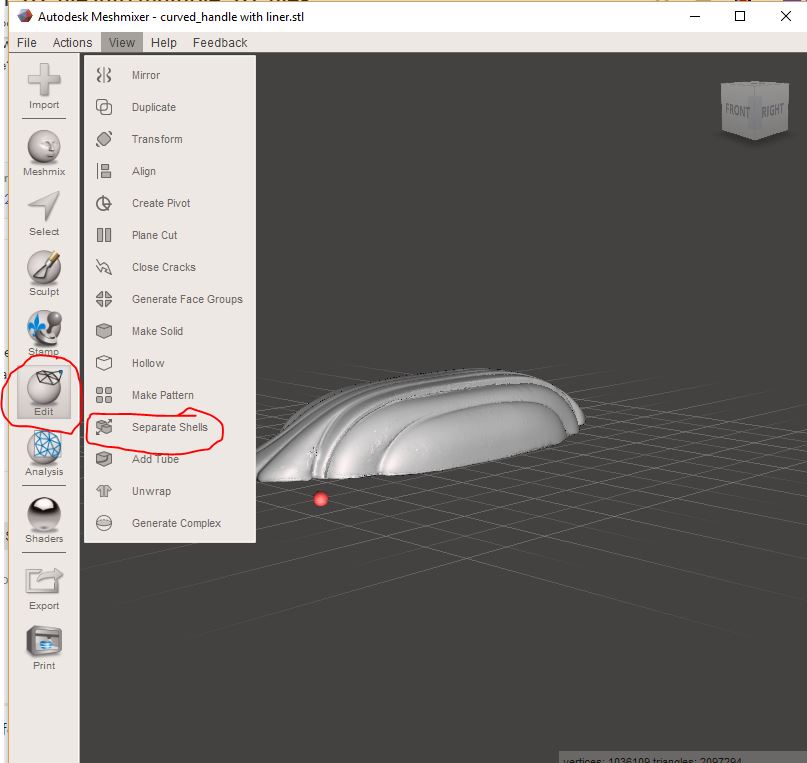Click the red pivot sphere in viewport
The image size is (807, 763).
[x=321, y=499]
